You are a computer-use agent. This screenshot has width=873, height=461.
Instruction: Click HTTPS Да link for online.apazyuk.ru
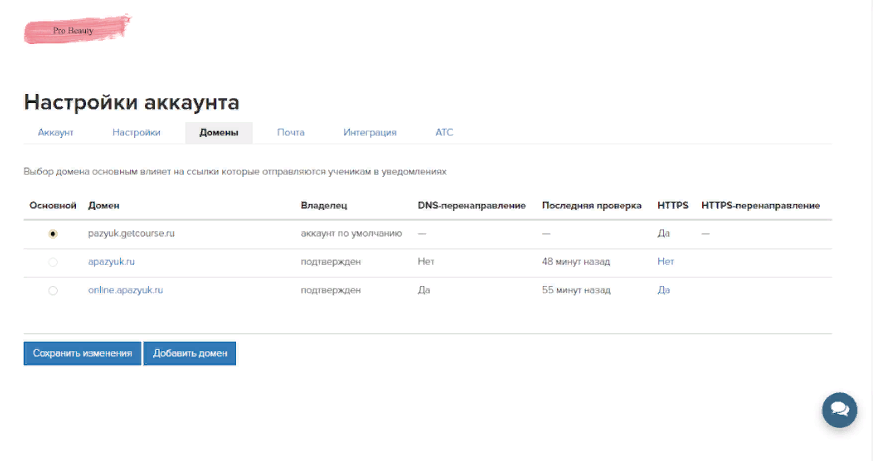[x=664, y=290]
